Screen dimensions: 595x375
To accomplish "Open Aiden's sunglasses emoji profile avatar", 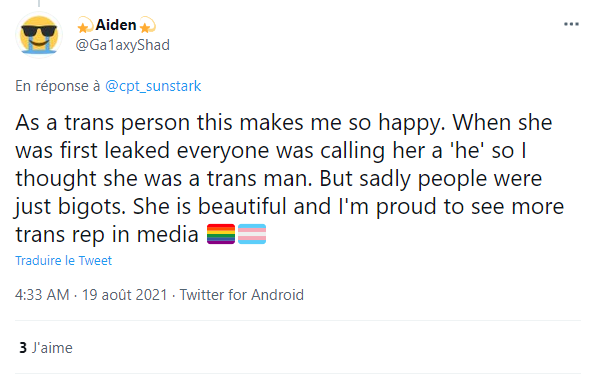I will 39,35.
